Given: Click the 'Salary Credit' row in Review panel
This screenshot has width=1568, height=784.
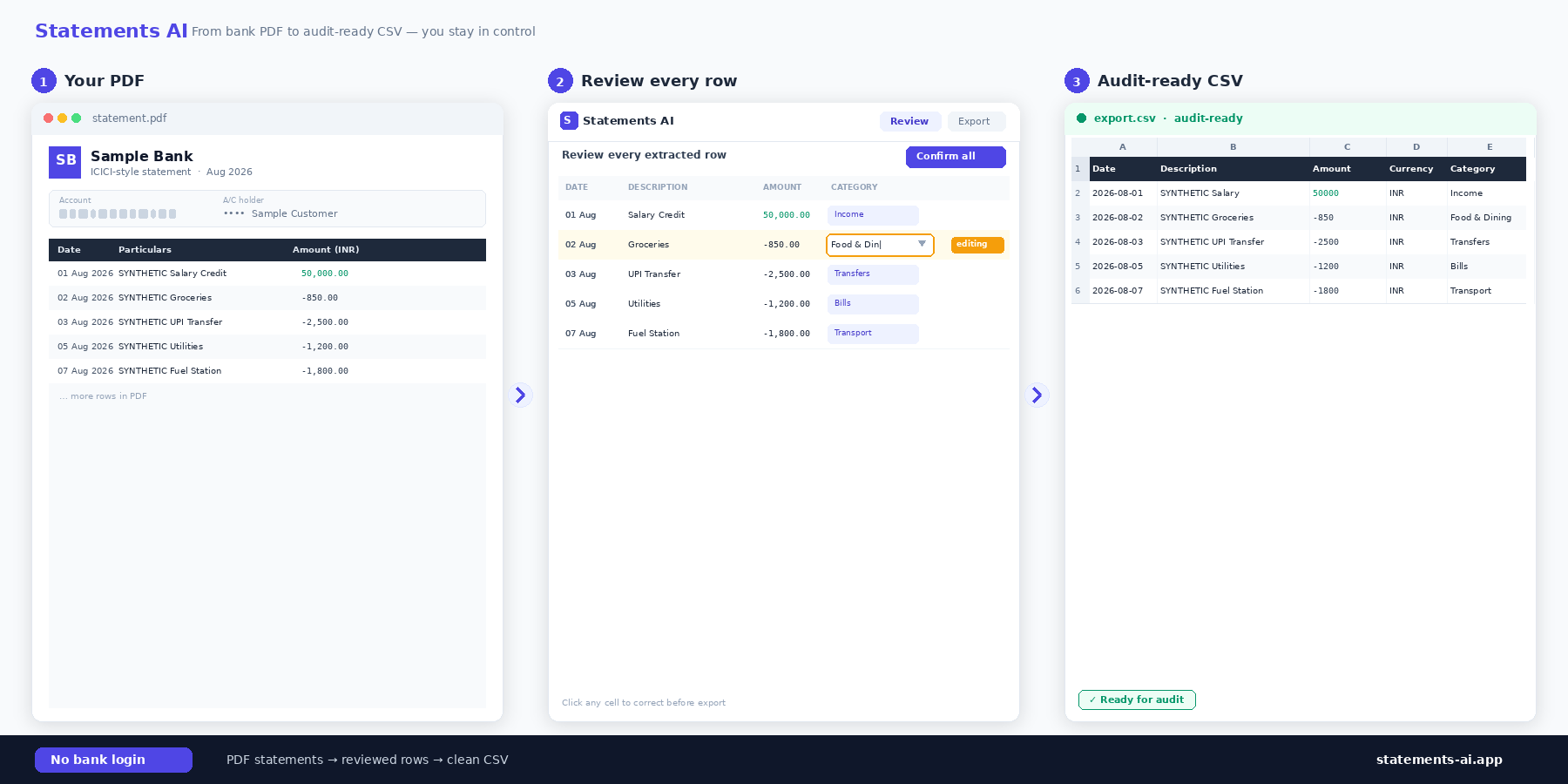Looking at the screenshot, I should click(x=784, y=215).
